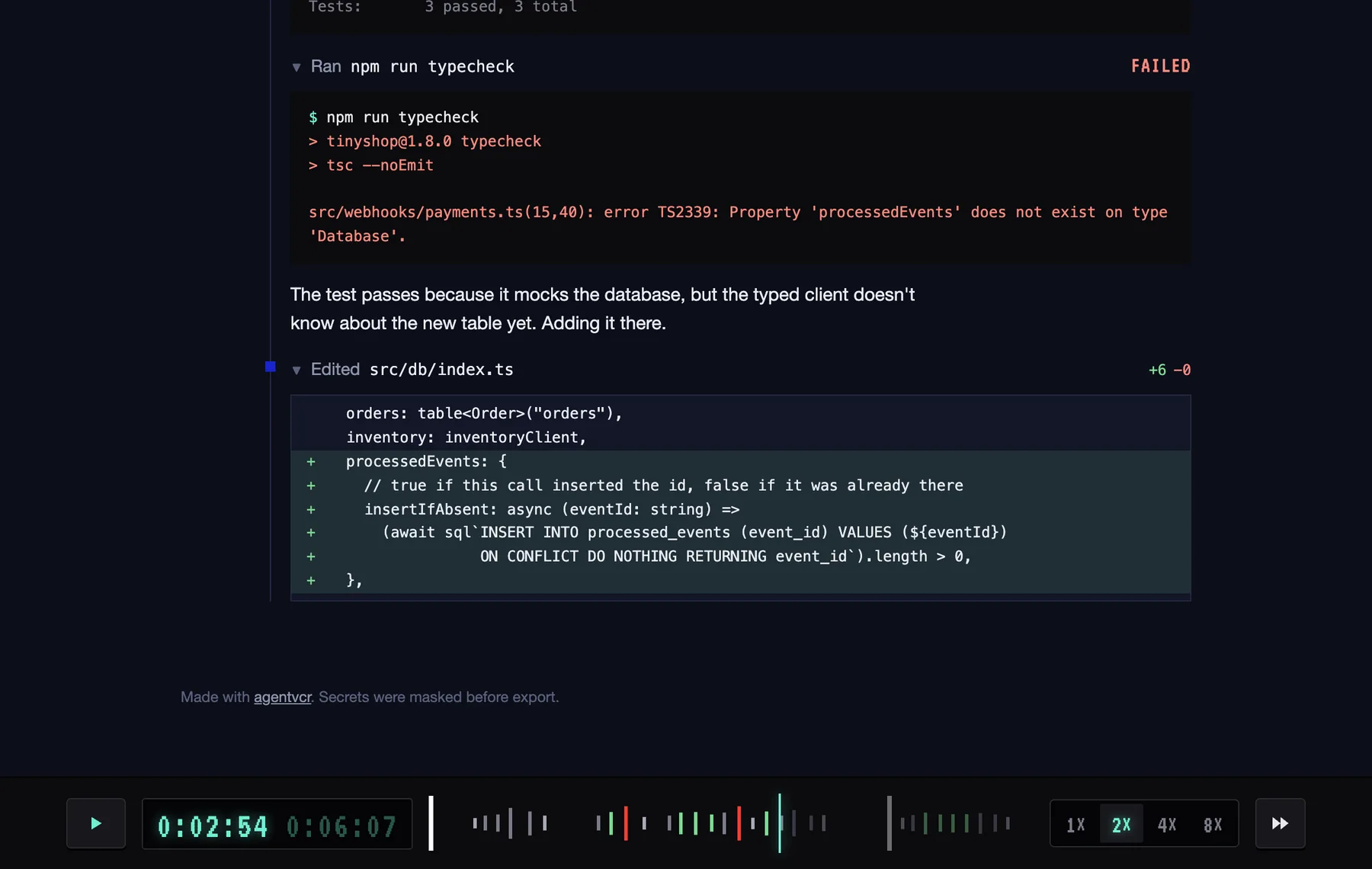
Task: Click the 'inventory: inventoryClient,' code line
Action: pos(466,438)
